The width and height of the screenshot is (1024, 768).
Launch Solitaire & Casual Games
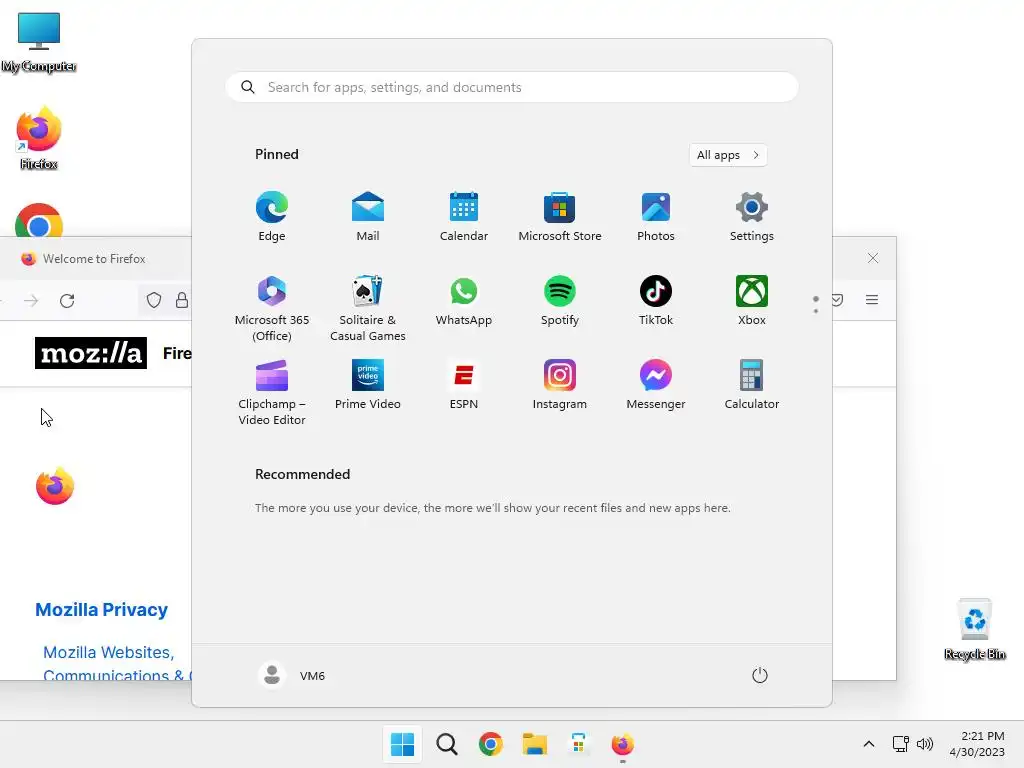click(x=368, y=308)
